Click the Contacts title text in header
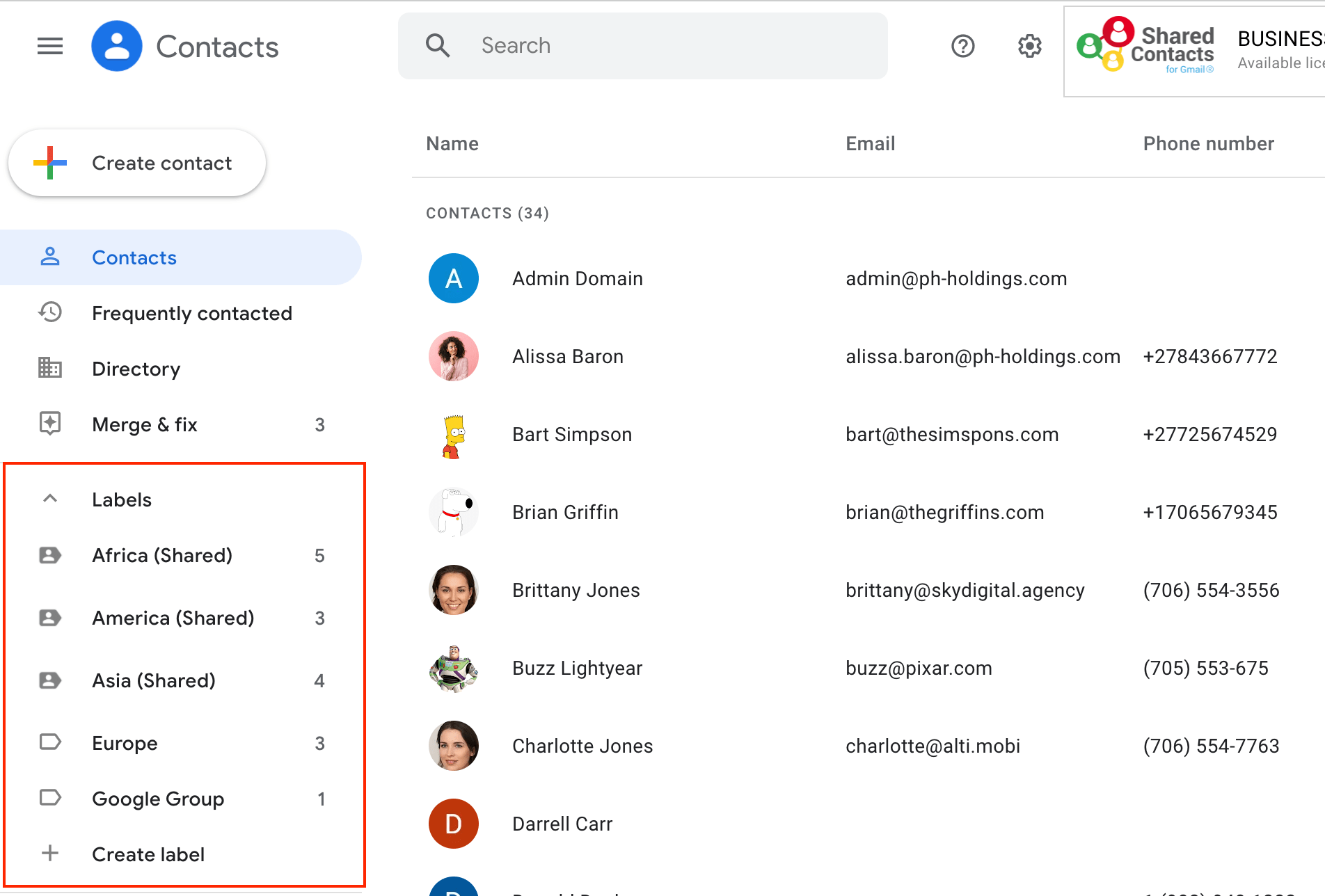 point(217,47)
